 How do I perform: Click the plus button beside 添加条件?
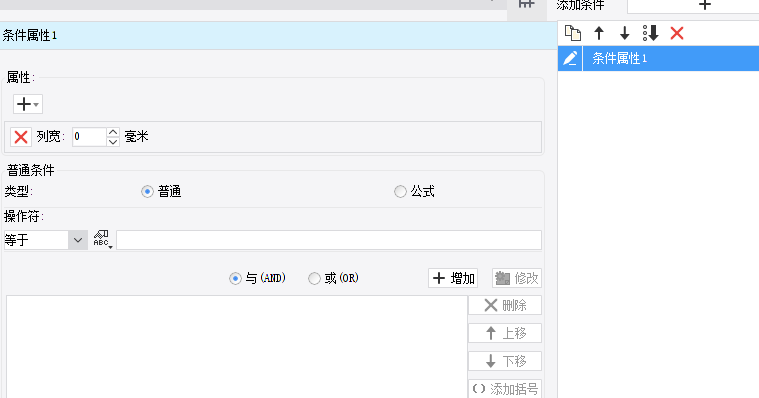[x=705, y=5]
